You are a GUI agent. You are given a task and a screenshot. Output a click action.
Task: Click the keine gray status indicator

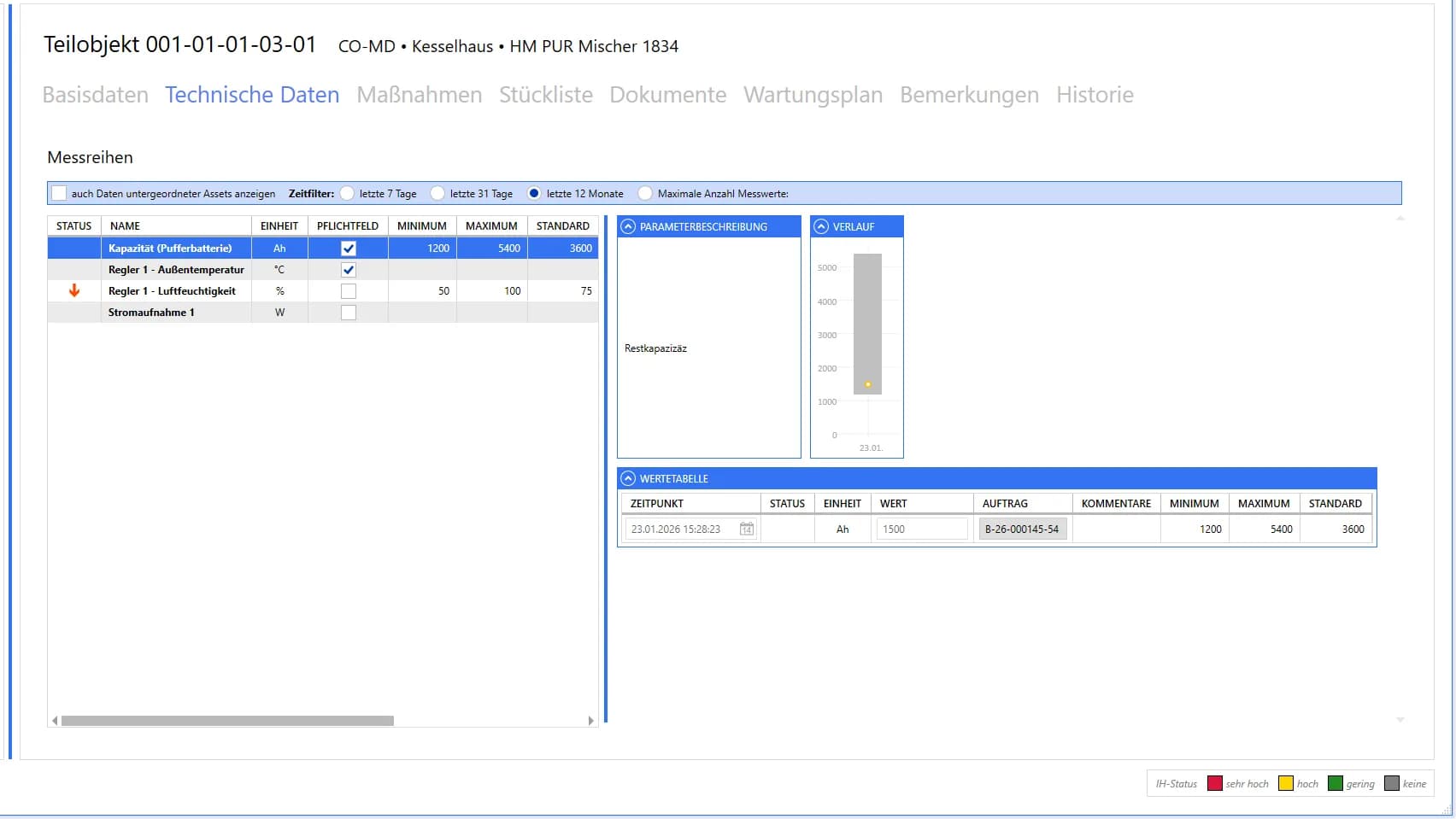point(1393,783)
